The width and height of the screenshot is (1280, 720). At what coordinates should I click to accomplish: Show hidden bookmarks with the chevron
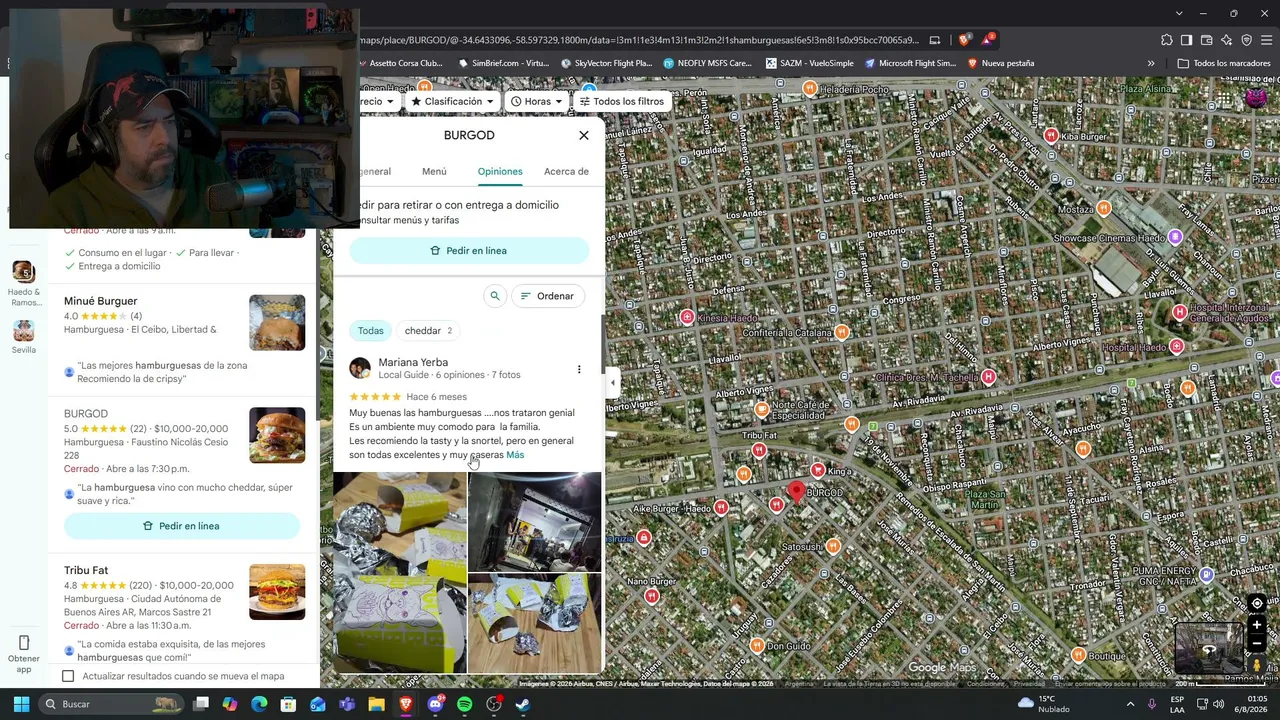tap(1151, 63)
